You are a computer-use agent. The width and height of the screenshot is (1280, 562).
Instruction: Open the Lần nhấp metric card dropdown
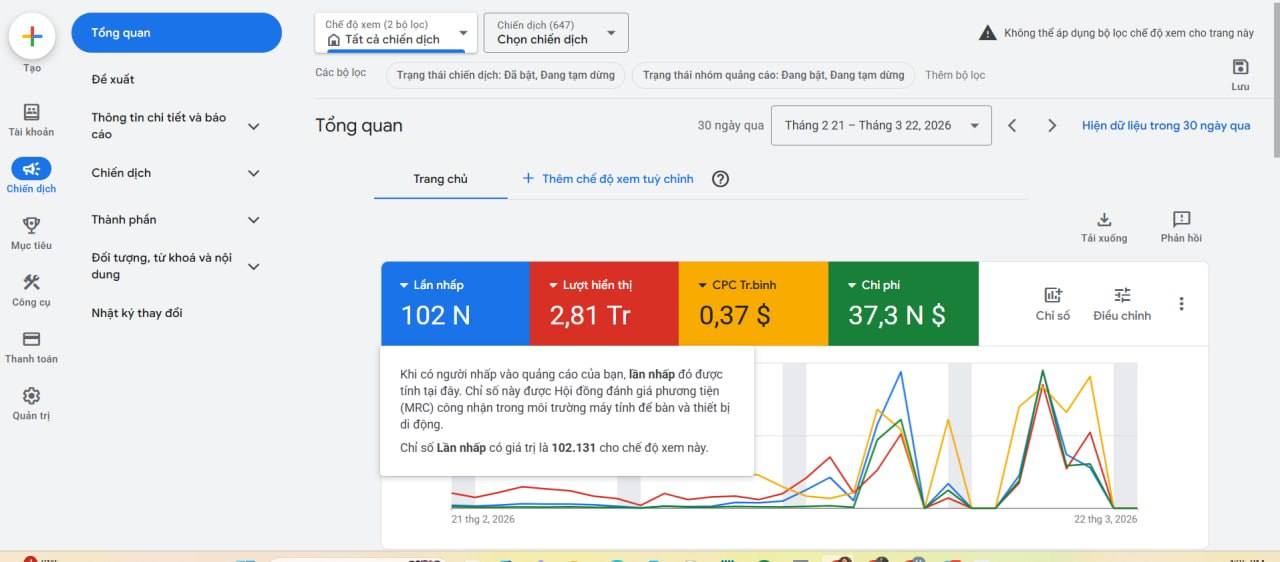[405, 285]
